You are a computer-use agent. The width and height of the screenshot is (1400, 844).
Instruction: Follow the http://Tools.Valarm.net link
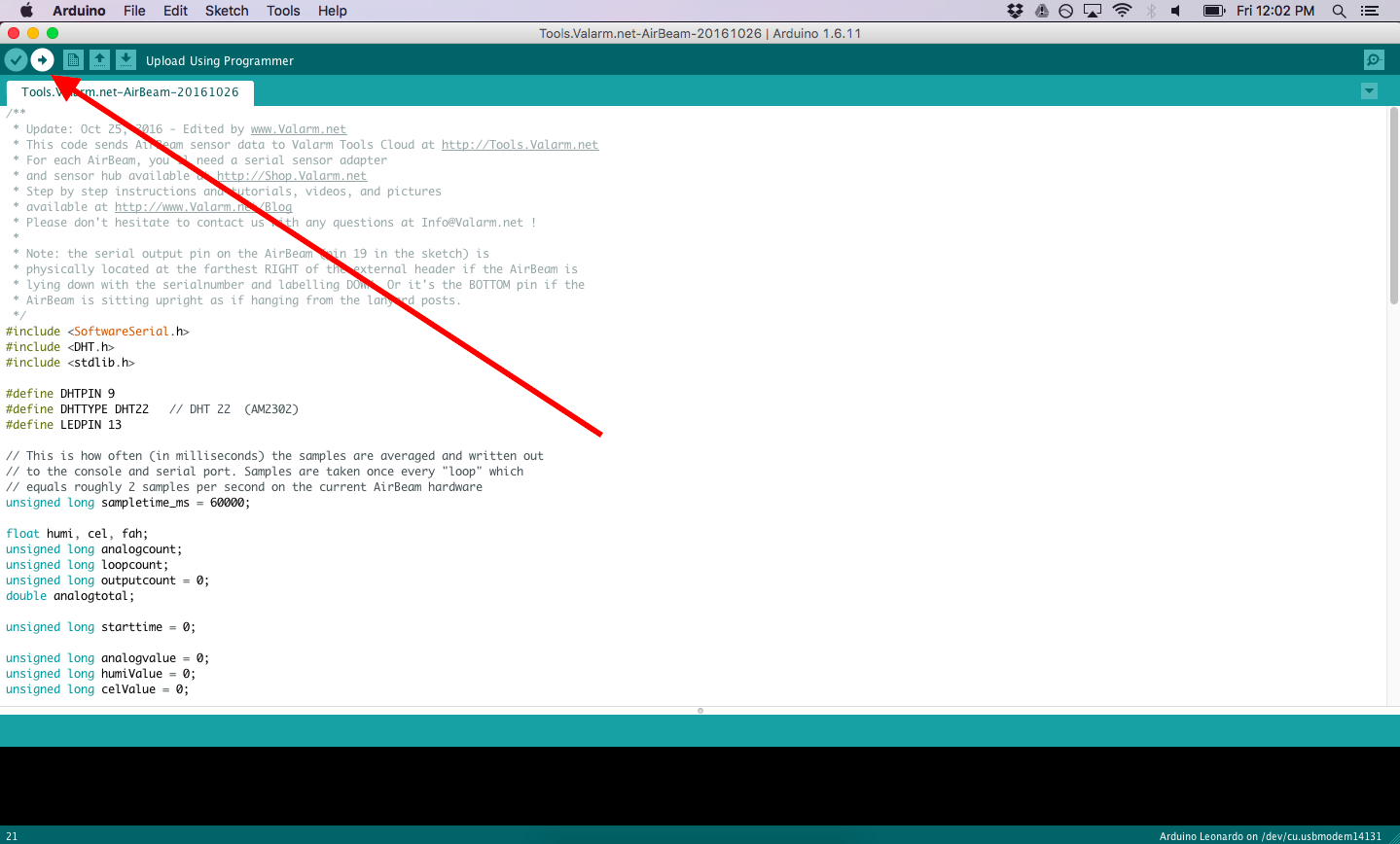click(520, 145)
